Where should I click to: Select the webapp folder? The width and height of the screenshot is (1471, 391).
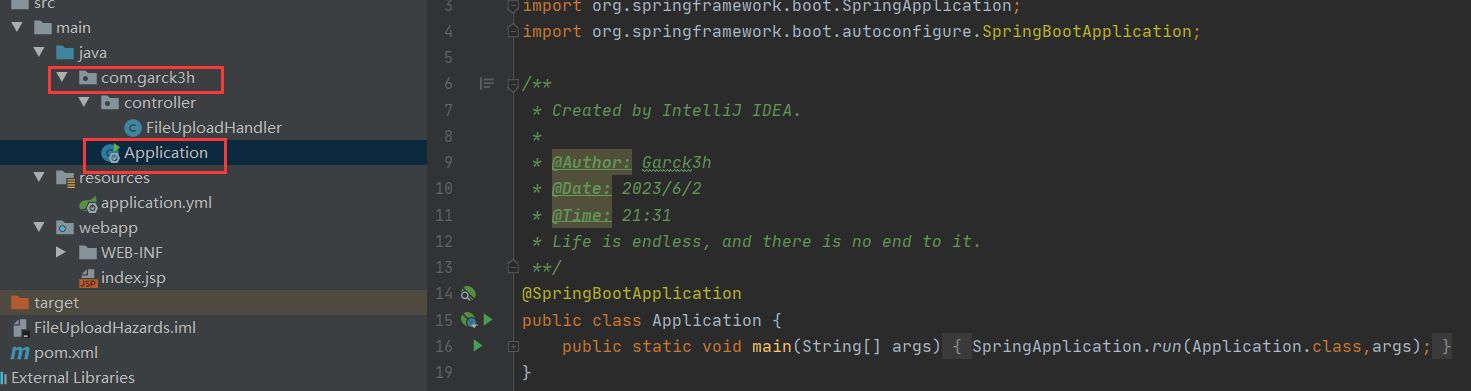(108, 228)
